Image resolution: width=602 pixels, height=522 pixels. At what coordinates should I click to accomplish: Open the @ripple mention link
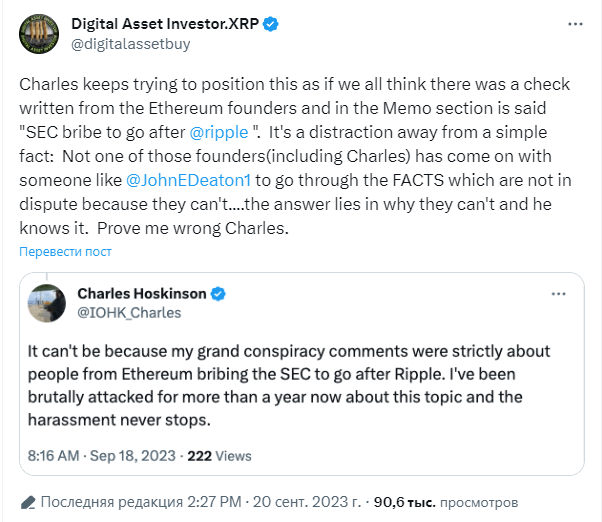[219, 132]
